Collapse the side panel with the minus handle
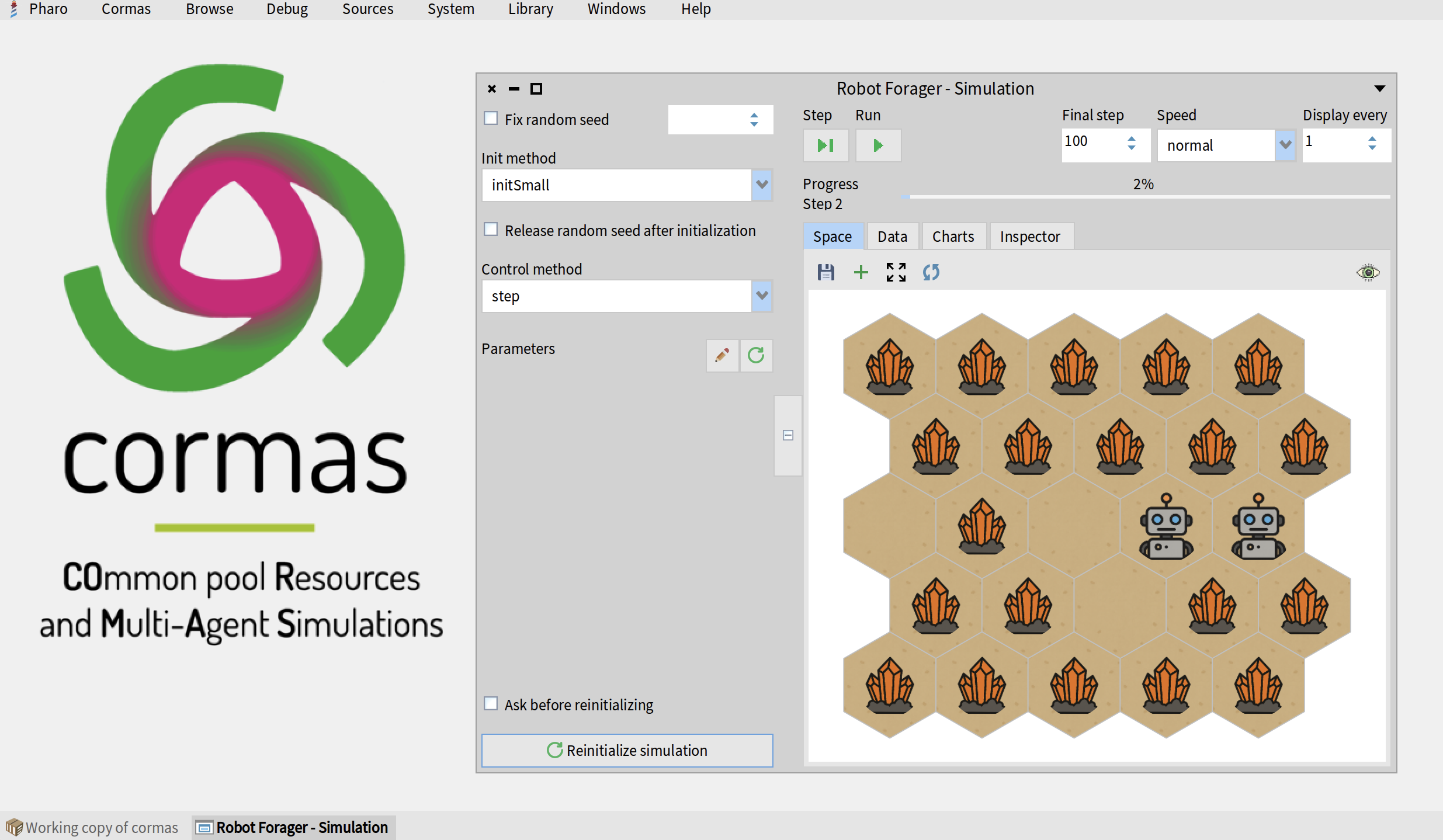Image resolution: width=1443 pixels, height=840 pixels. 788,435
